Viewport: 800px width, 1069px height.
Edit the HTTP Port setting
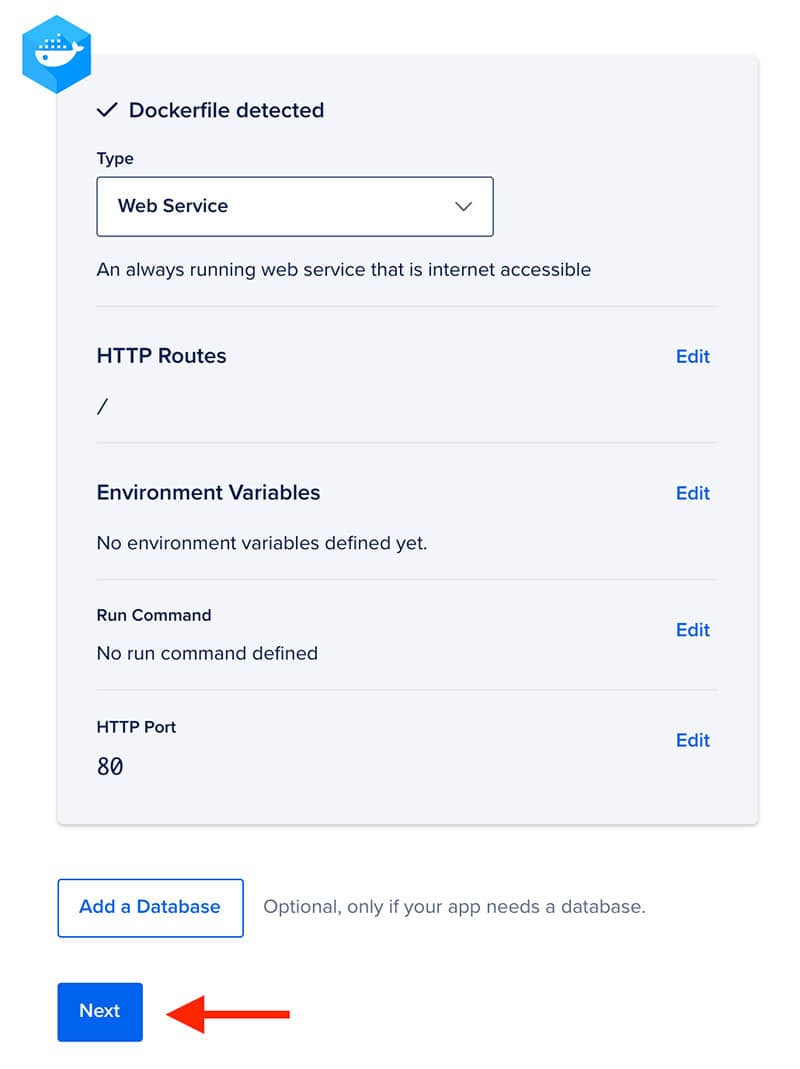coord(693,740)
